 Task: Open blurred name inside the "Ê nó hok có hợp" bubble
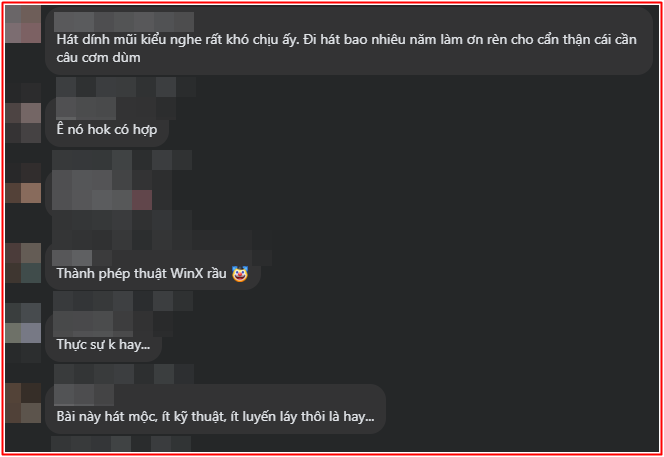86,108
